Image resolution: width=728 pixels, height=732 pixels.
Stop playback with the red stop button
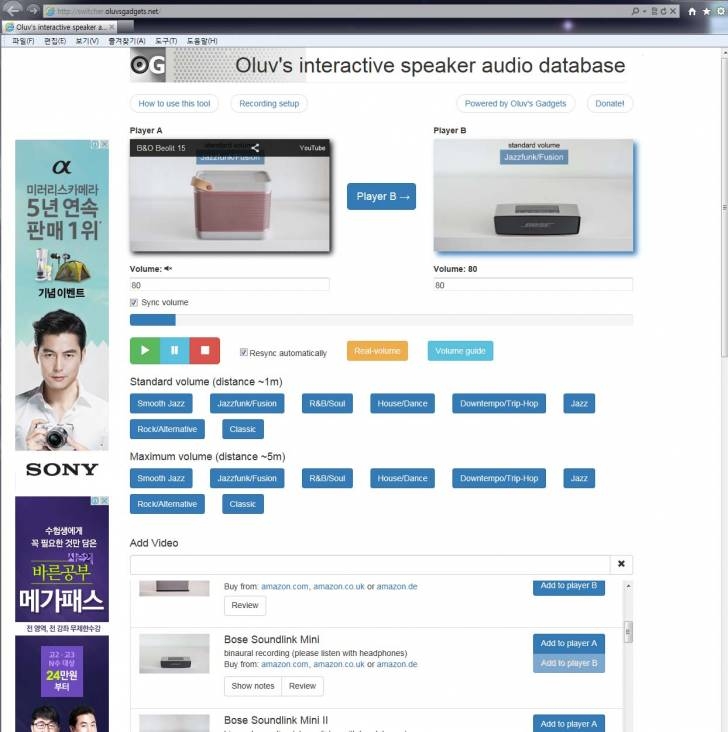(x=205, y=351)
